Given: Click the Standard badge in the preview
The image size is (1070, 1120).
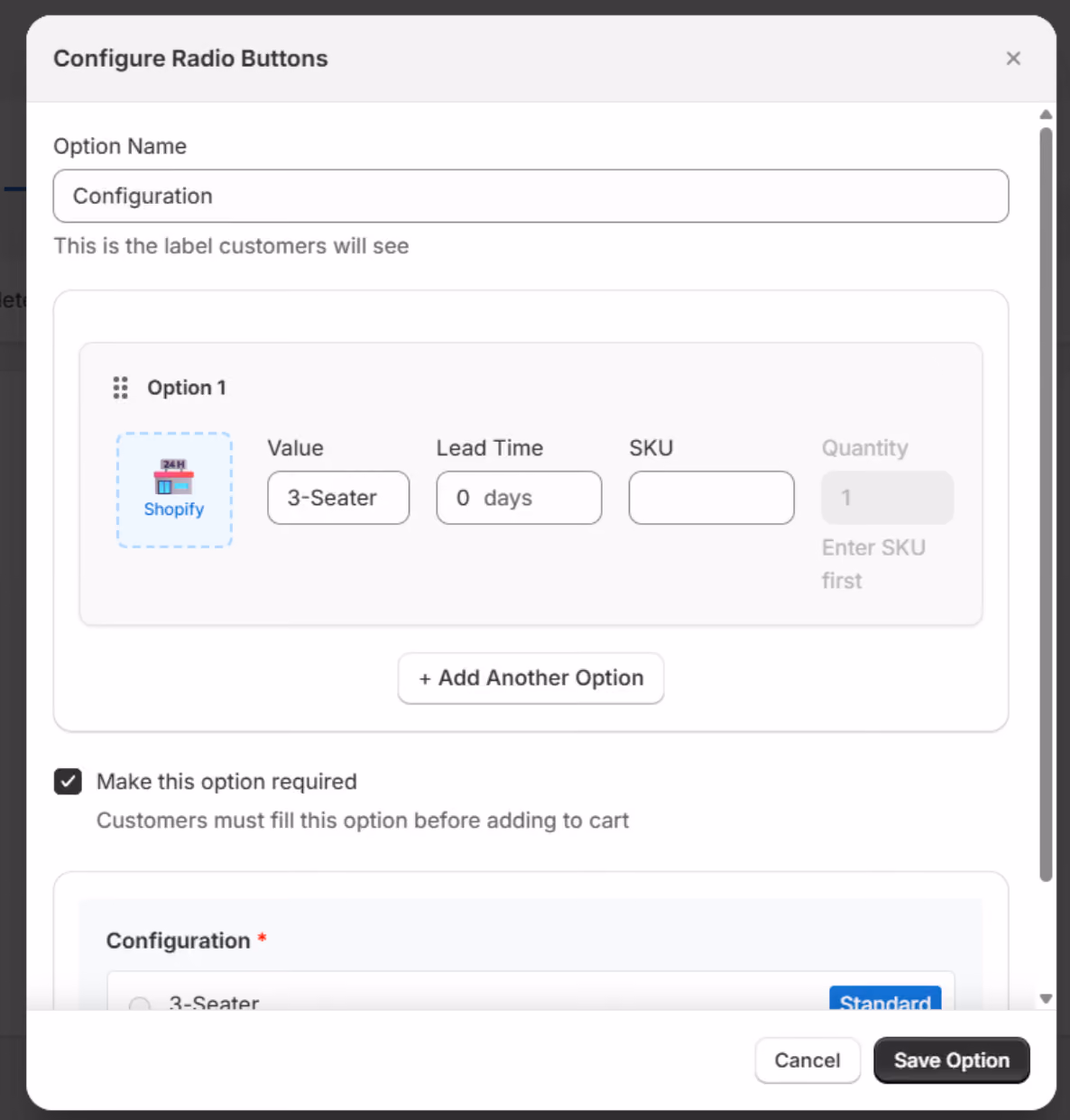Looking at the screenshot, I should point(885,998).
